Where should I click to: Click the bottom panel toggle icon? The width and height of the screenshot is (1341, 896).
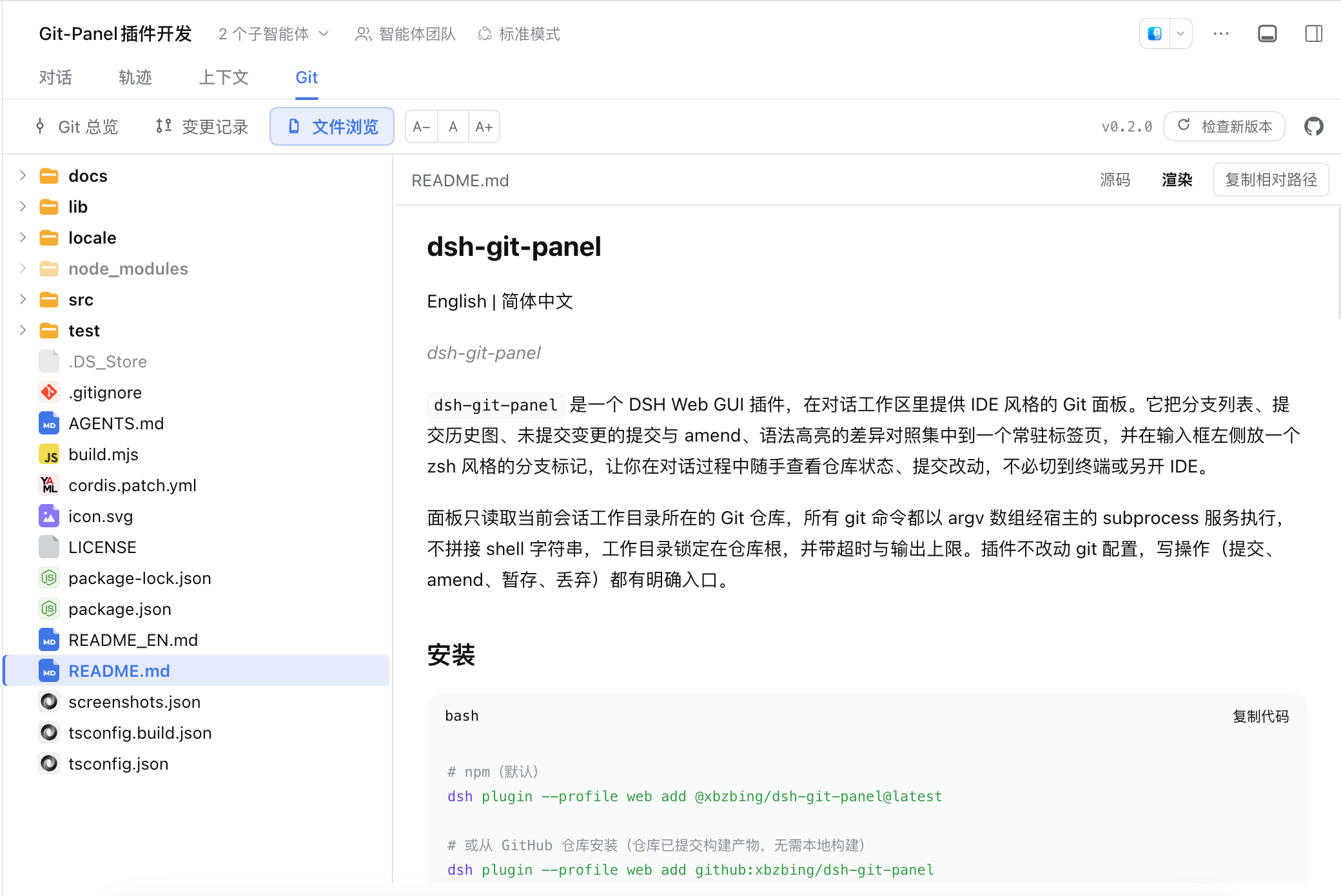(x=1267, y=34)
